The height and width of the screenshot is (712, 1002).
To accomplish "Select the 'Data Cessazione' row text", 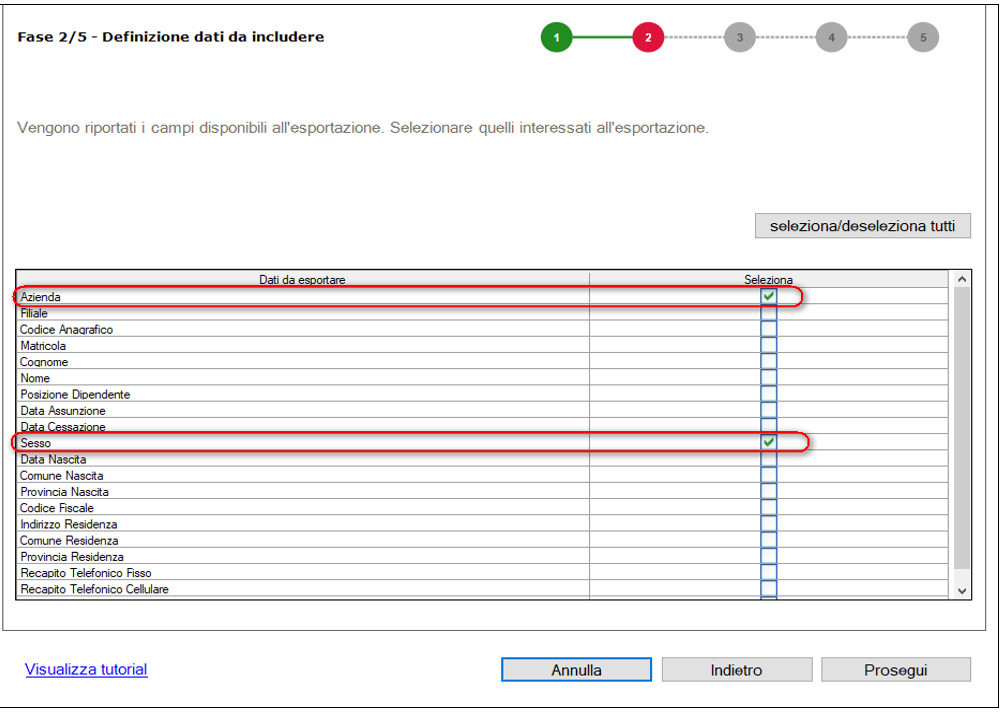I will click(x=63, y=426).
